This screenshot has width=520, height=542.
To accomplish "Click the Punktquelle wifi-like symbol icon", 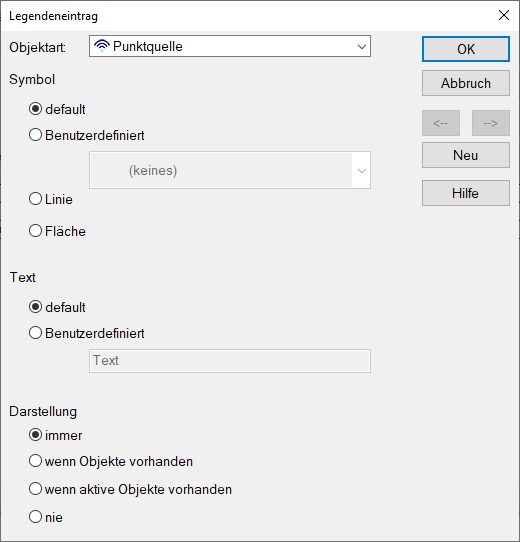I will point(102,46).
